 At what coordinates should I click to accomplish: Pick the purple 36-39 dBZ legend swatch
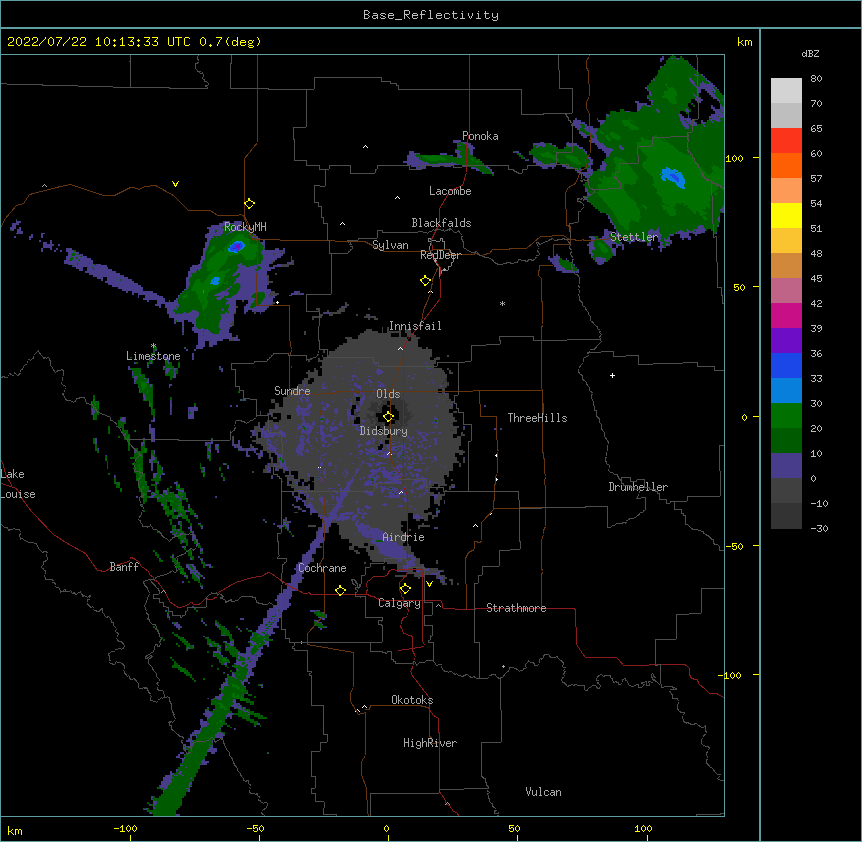tap(786, 341)
